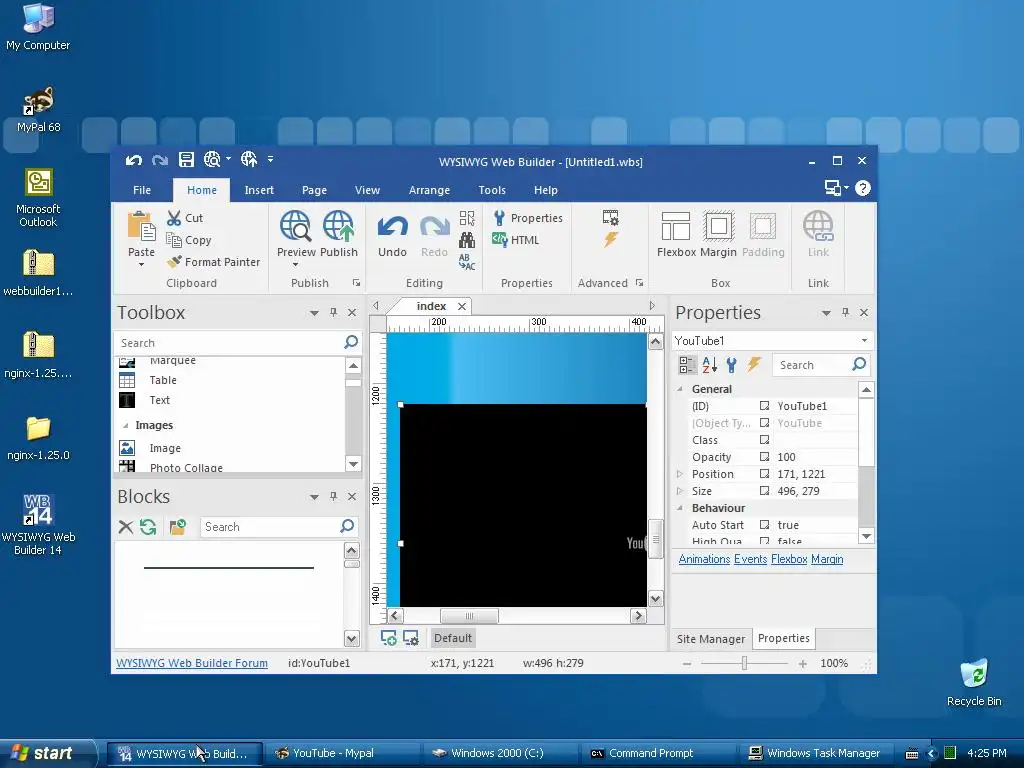
Task: Open the Toolbox panel options arrow
Action: 314,313
